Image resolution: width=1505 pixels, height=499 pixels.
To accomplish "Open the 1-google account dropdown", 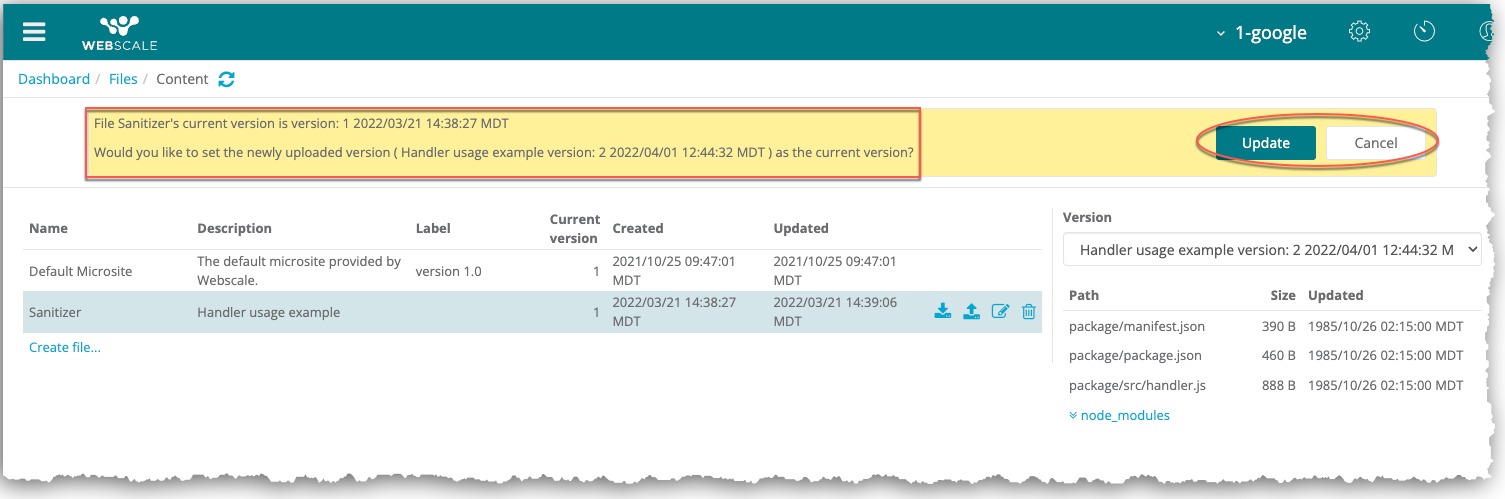I will [x=1261, y=33].
